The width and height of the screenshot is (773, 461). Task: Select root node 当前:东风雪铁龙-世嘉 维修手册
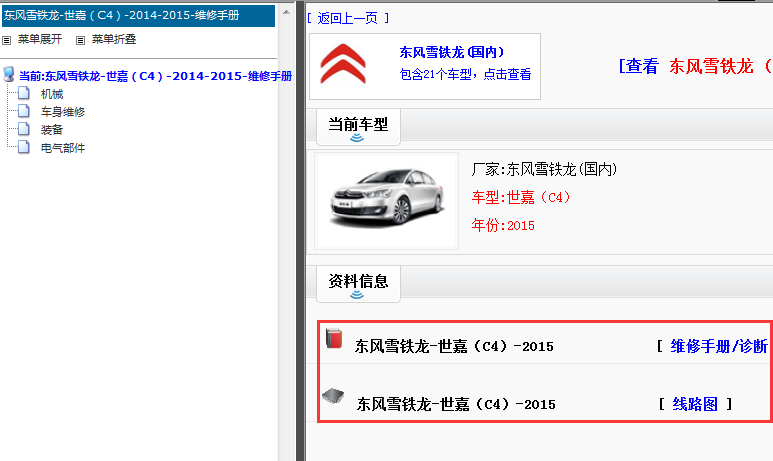coord(155,76)
